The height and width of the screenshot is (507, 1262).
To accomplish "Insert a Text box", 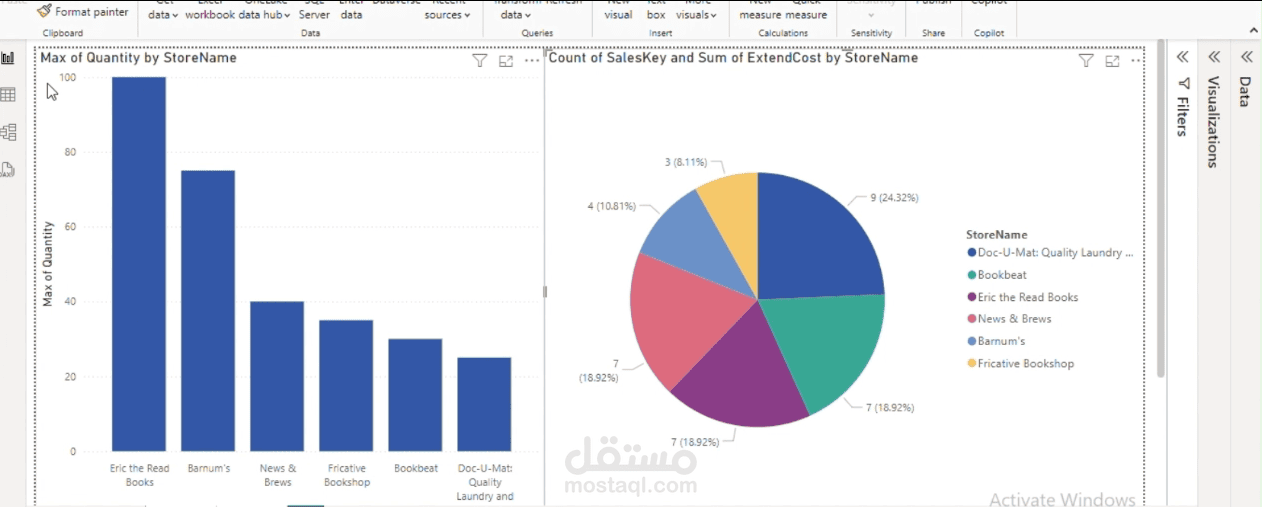I will click(x=656, y=11).
